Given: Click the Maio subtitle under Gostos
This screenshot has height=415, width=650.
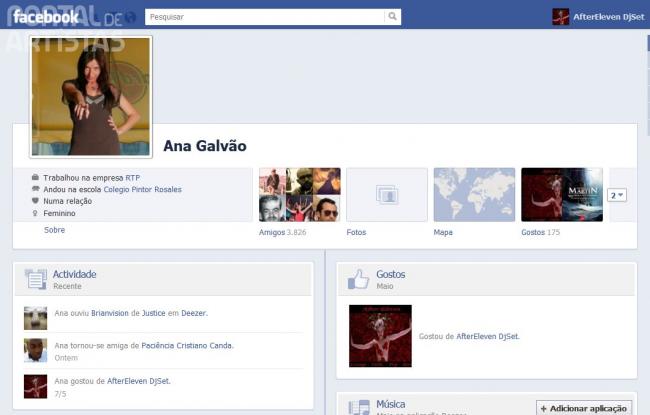Looking at the screenshot, I should pyautogui.click(x=385, y=286).
